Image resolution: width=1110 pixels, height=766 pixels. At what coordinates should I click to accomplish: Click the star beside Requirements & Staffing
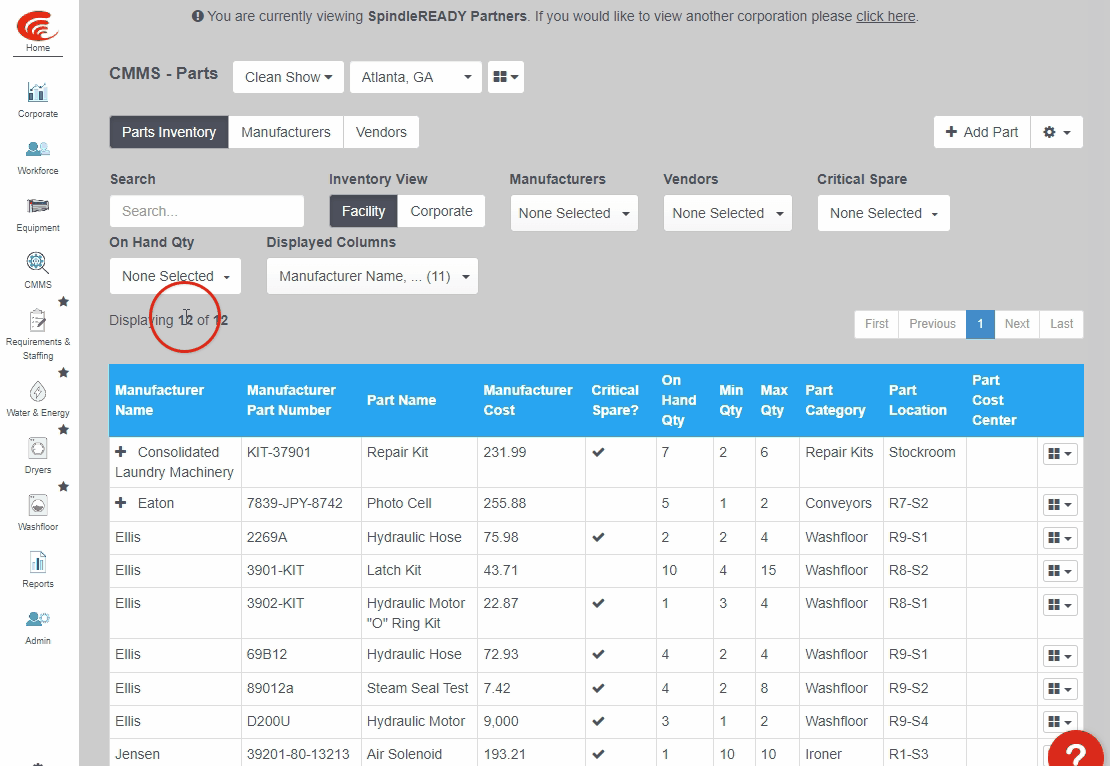(x=63, y=302)
